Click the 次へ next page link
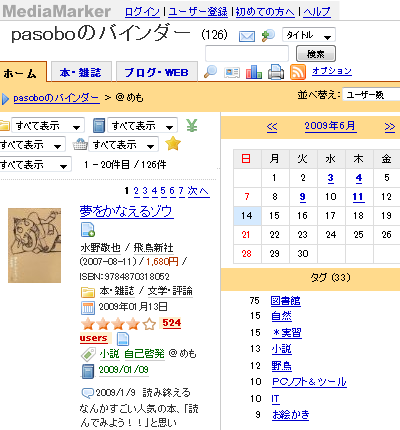This screenshot has width=400, height=430. point(198,191)
